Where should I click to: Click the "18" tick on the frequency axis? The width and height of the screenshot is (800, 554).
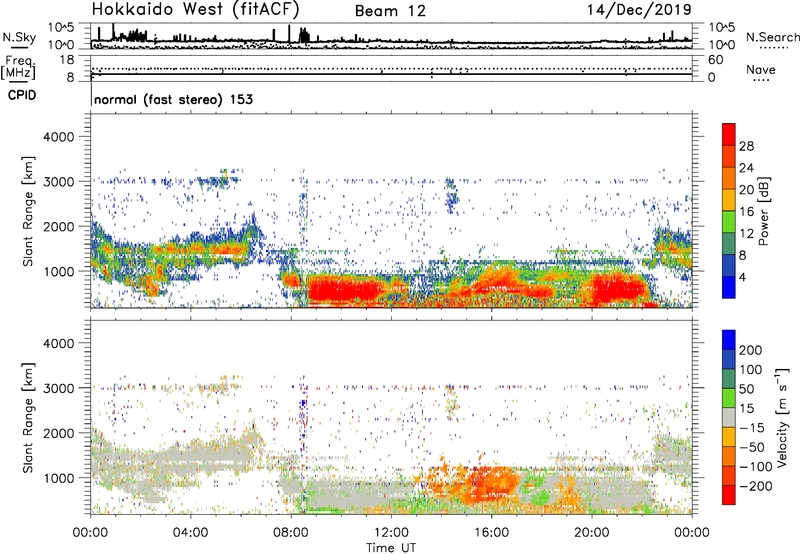click(67, 60)
